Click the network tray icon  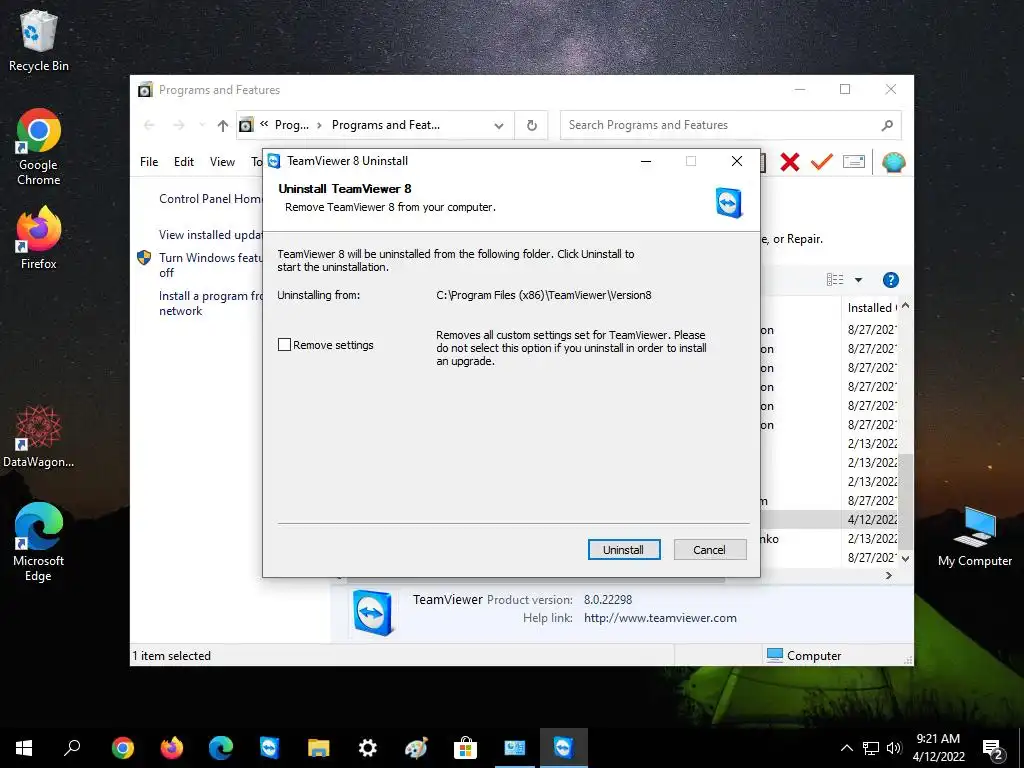(871, 748)
